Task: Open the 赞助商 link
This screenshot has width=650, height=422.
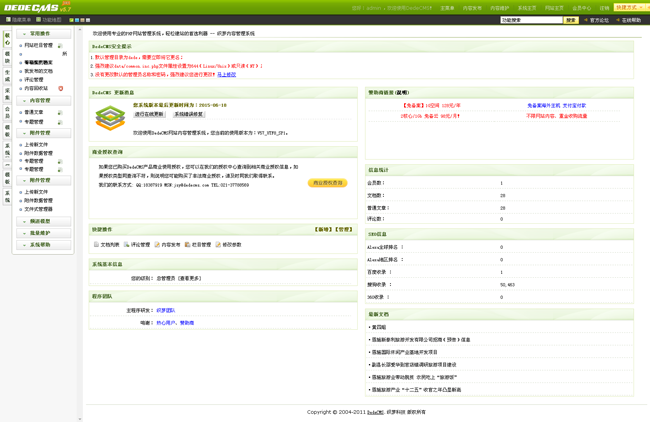Action: click(187, 323)
